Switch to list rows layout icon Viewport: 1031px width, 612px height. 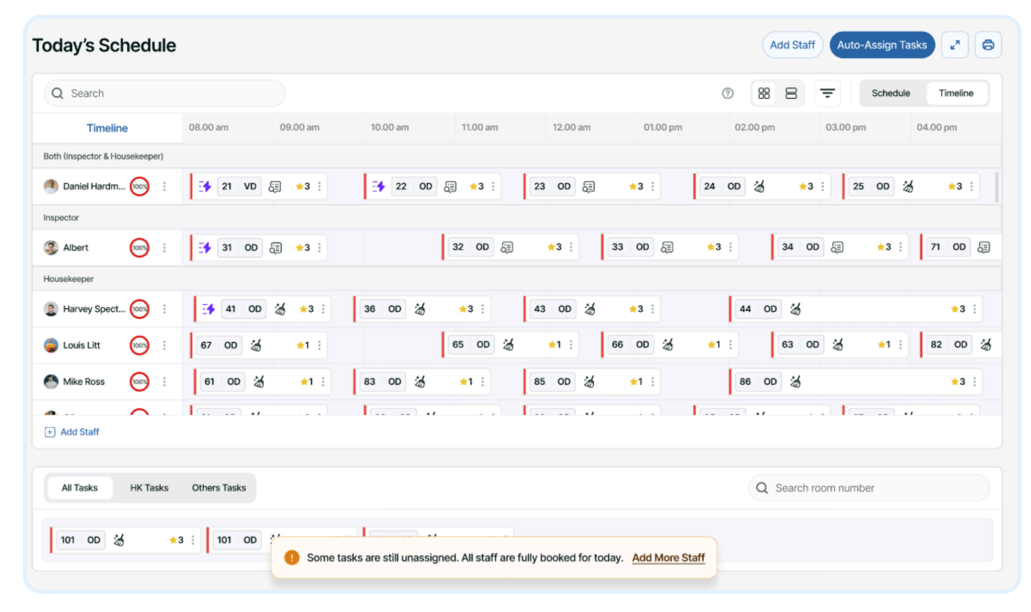[791, 93]
